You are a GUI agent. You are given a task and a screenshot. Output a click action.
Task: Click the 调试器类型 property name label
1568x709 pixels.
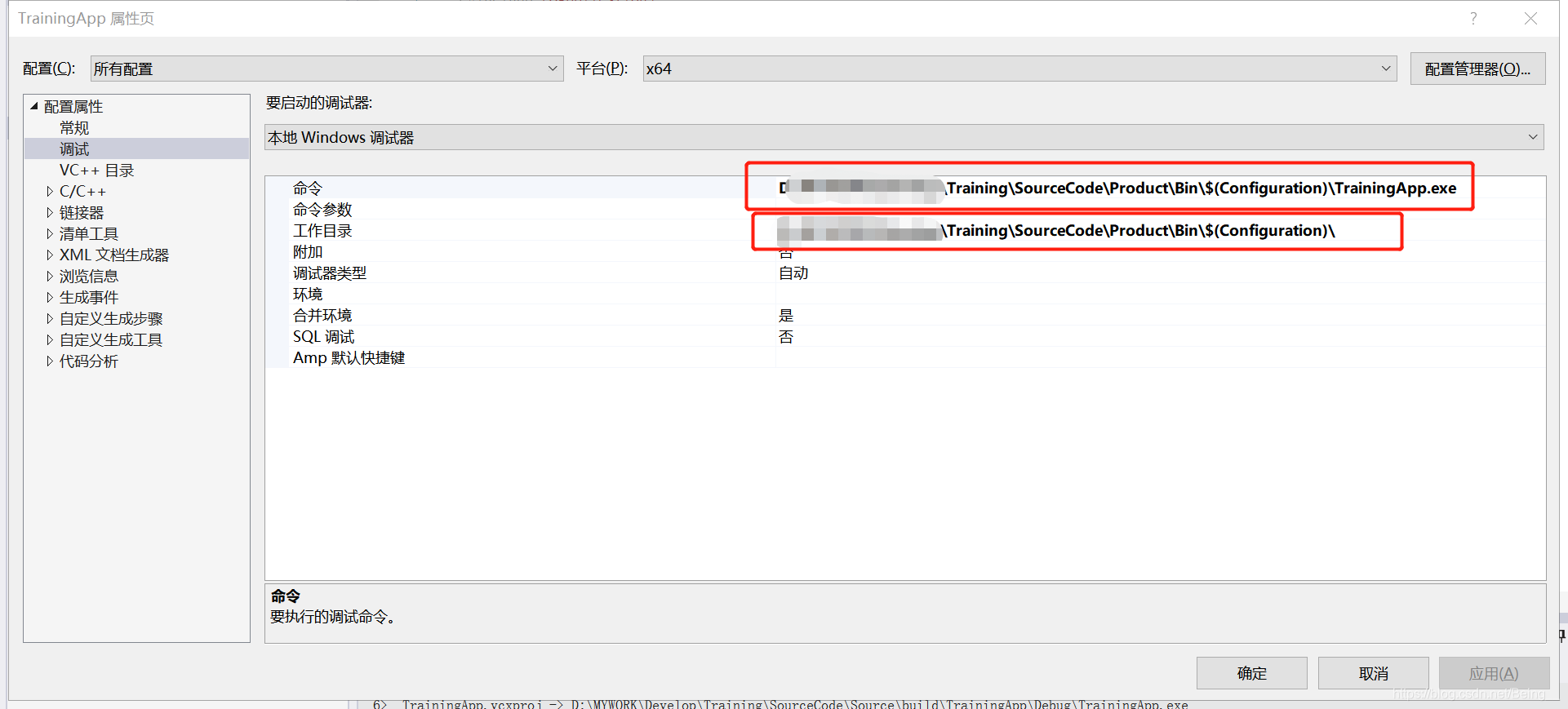pos(330,273)
